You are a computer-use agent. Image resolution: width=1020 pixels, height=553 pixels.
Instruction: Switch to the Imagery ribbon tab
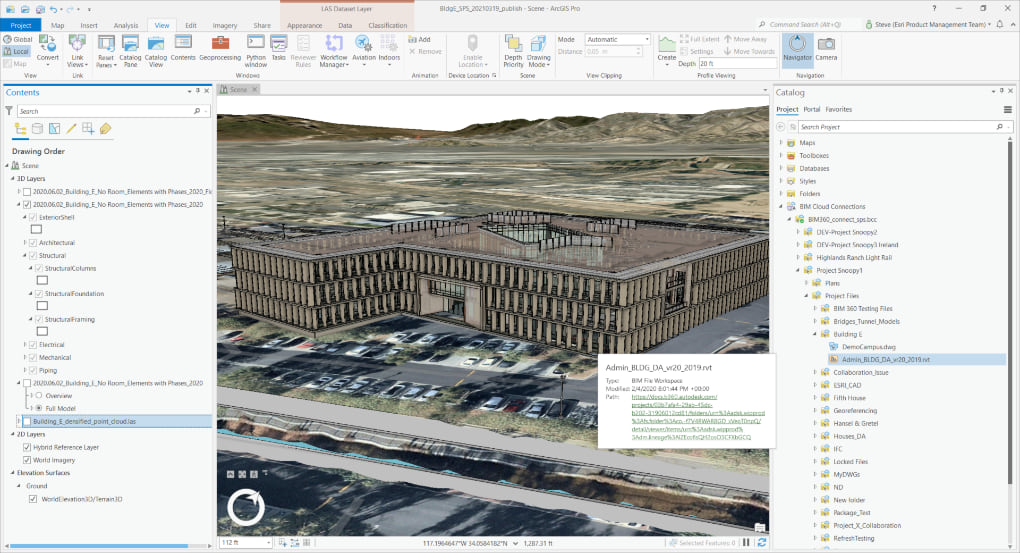click(226, 25)
